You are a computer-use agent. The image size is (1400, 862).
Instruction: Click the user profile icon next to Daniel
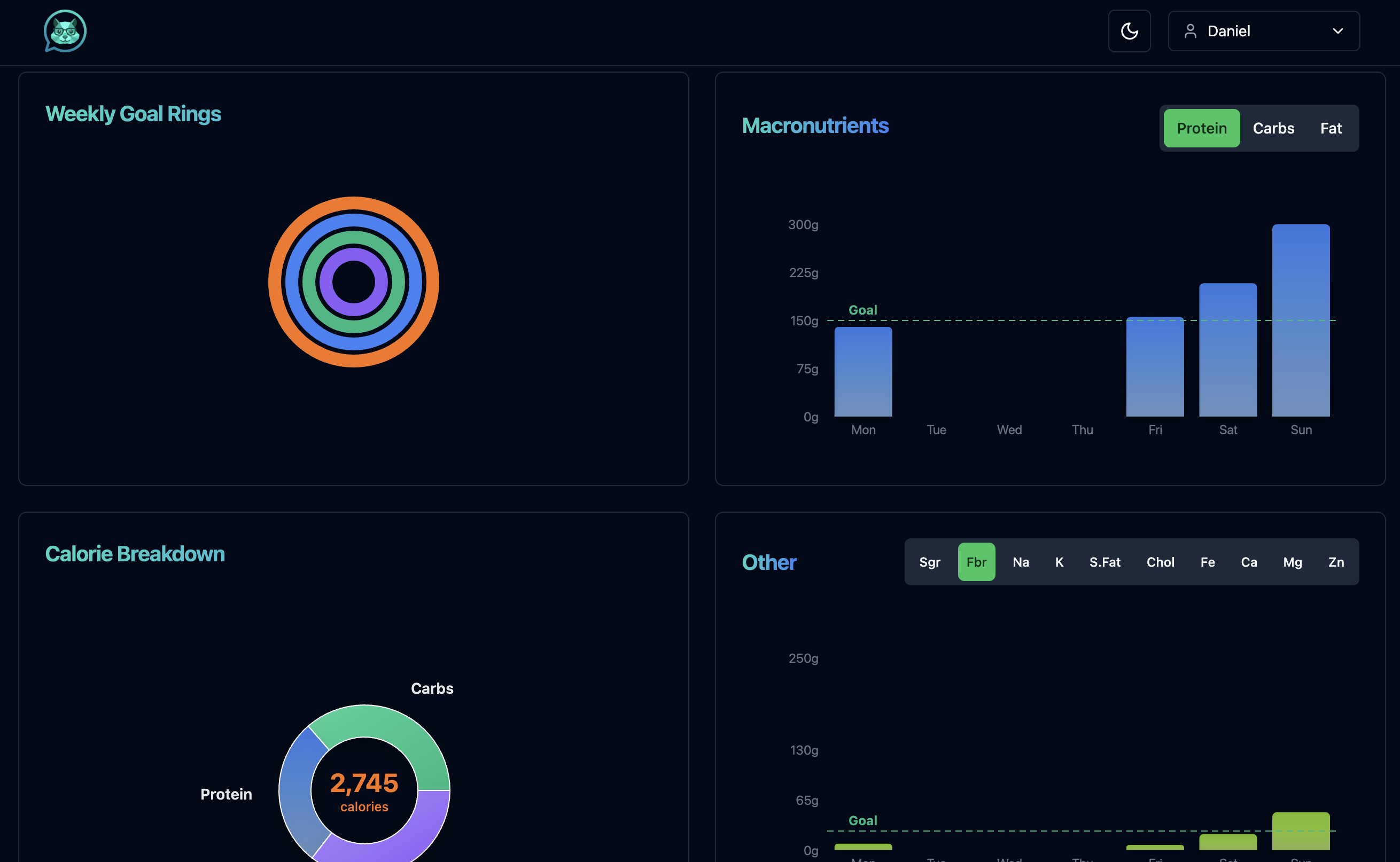1189,32
